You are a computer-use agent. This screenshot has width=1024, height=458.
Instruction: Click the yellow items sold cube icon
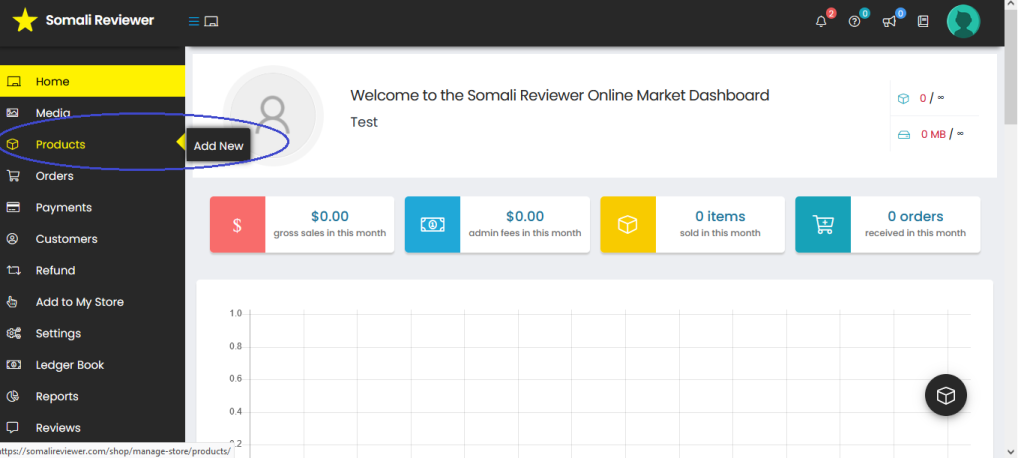pyautogui.click(x=628, y=225)
